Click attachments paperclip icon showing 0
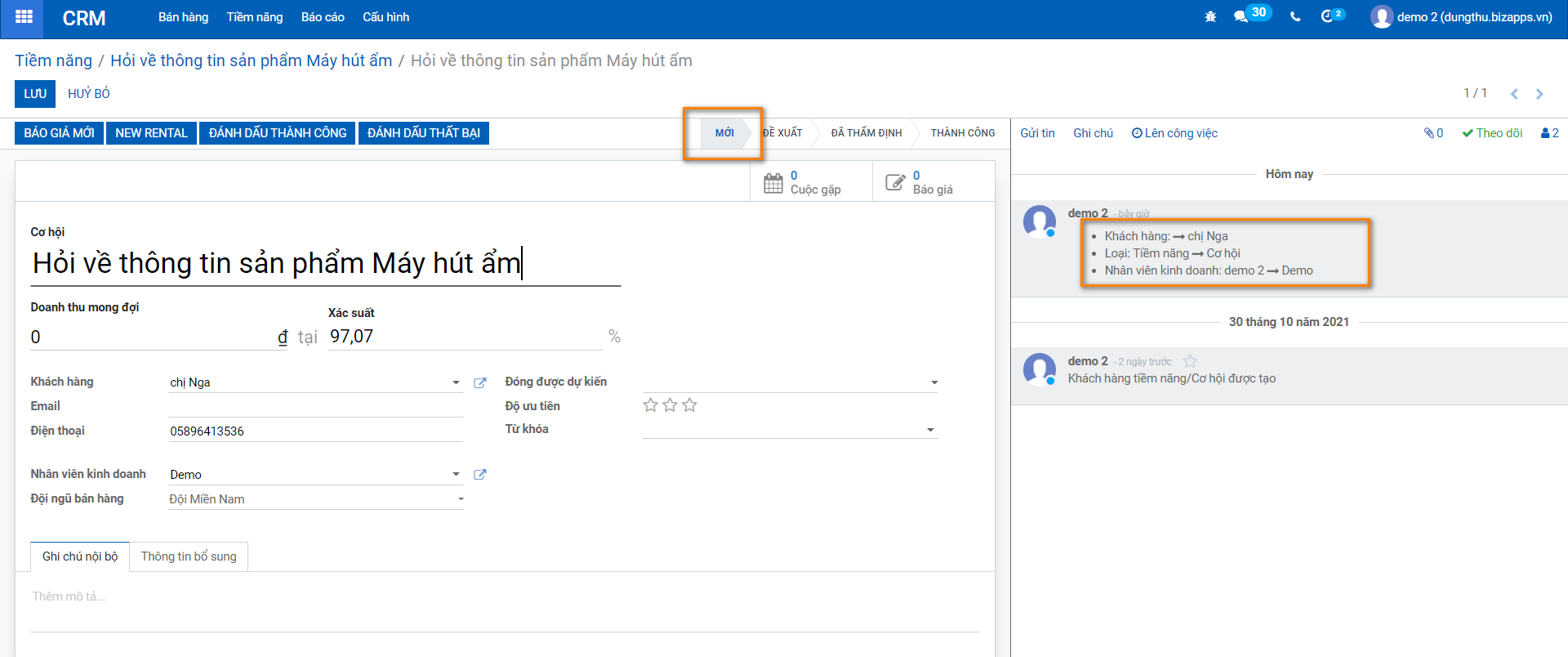Image resolution: width=1568 pixels, height=657 pixels. pos(1433,133)
